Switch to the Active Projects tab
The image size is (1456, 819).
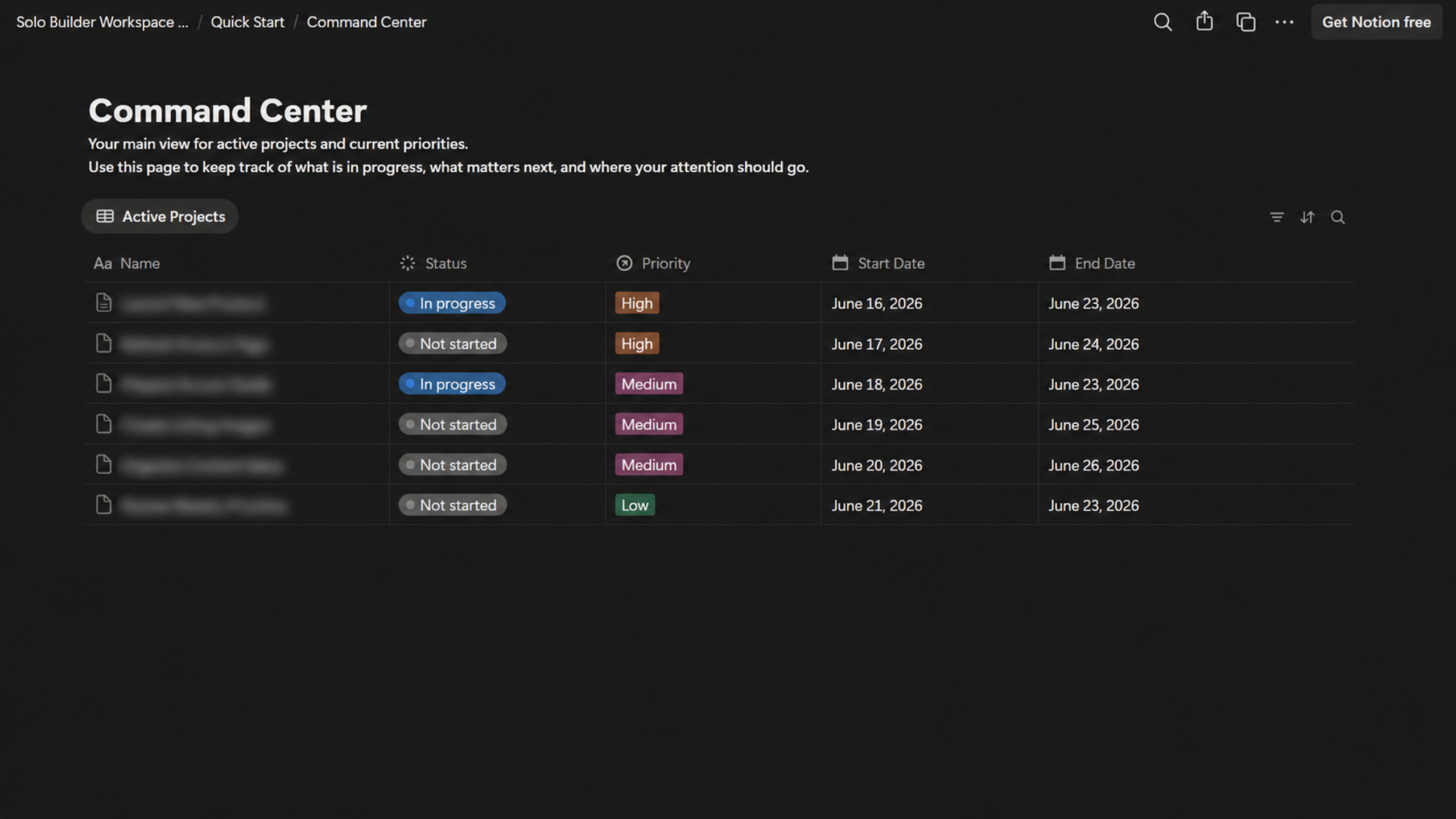[160, 216]
